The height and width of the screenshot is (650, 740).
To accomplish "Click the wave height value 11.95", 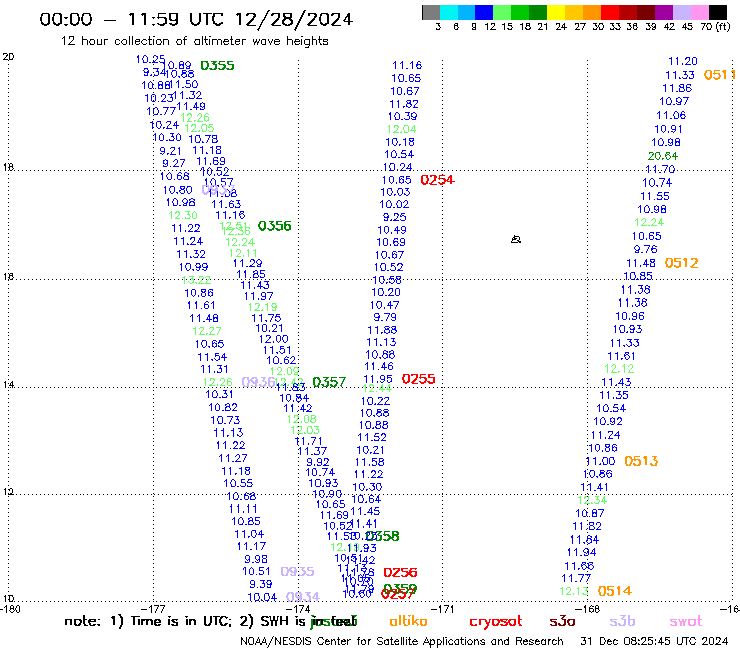I will pos(378,379).
